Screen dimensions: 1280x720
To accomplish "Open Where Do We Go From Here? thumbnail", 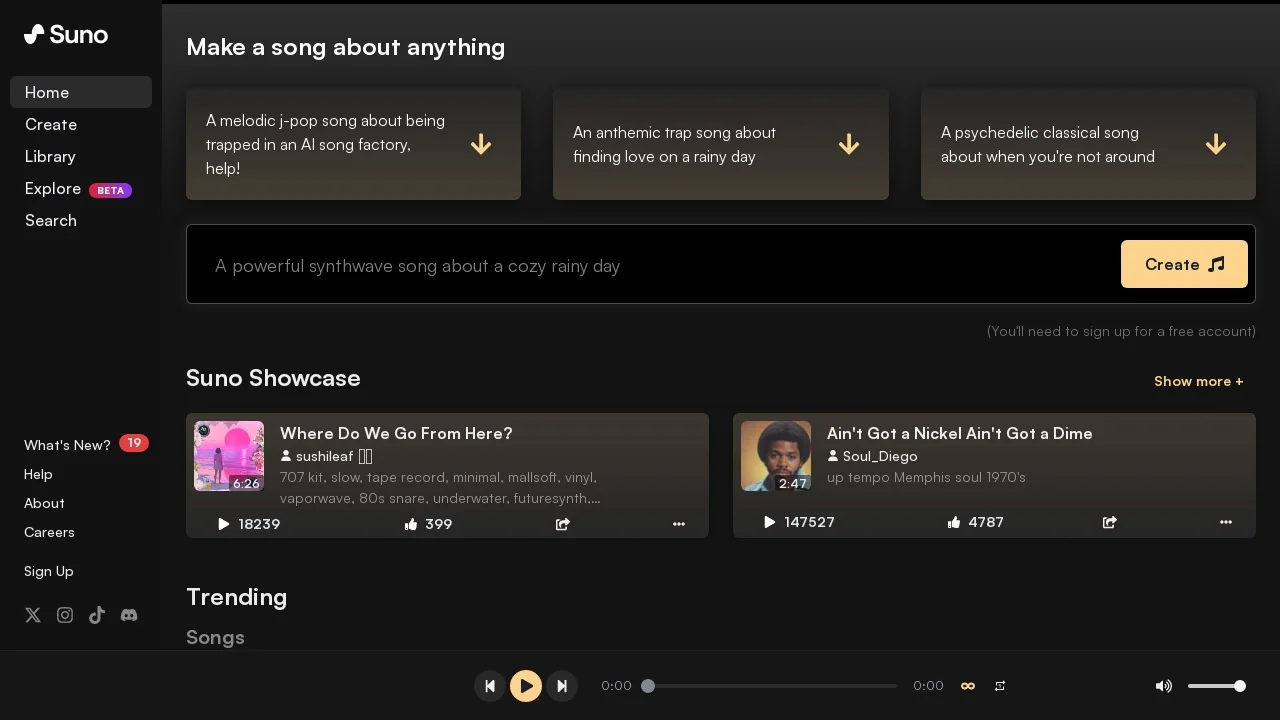I will pyautogui.click(x=229, y=456).
